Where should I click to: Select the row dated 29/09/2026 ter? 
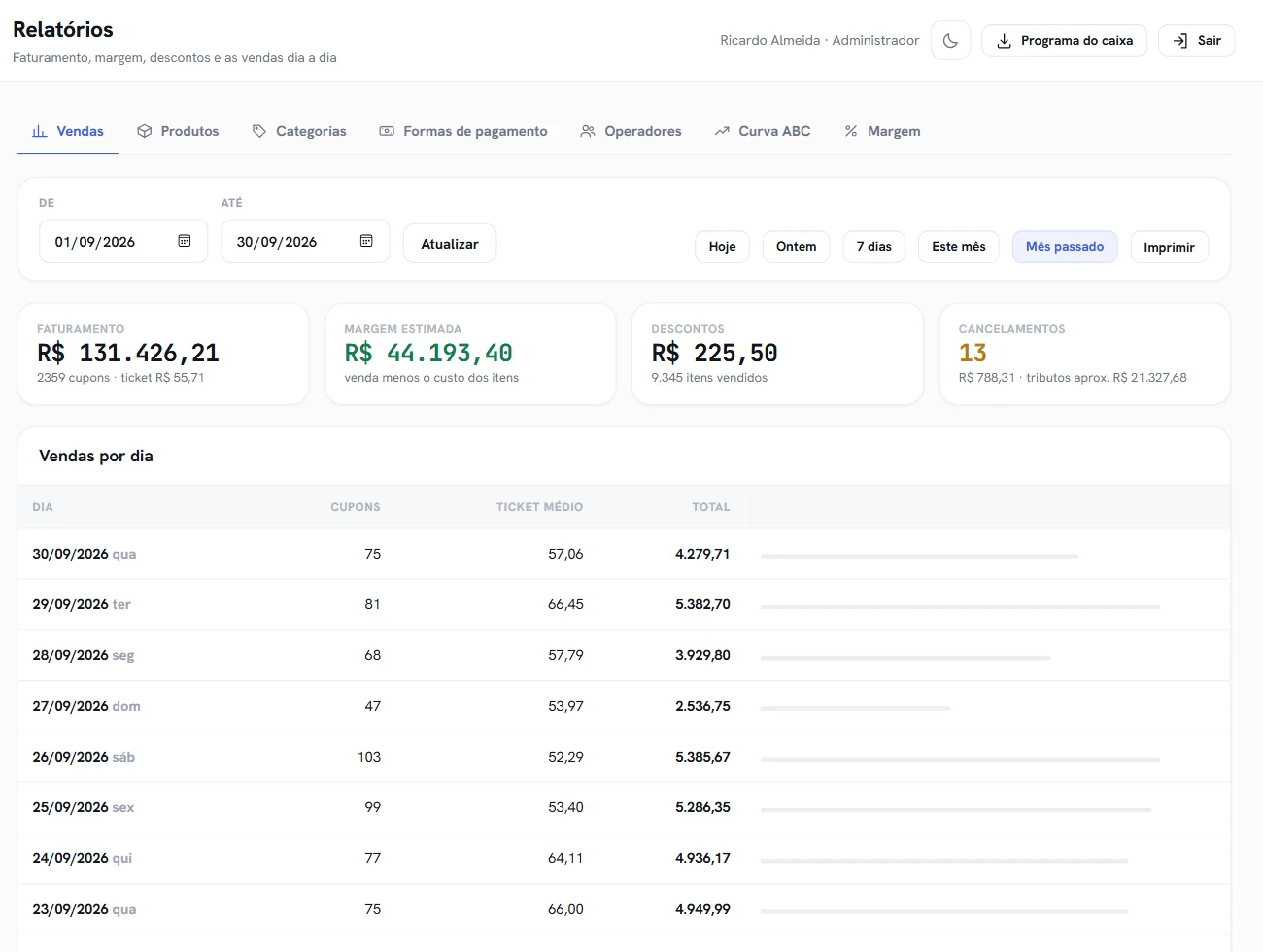click(624, 604)
